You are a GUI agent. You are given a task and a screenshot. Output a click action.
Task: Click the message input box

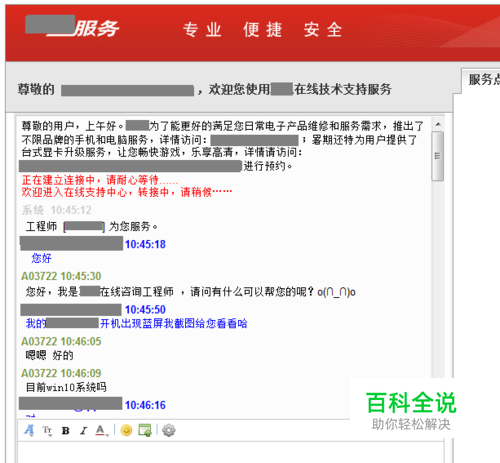coord(231,452)
